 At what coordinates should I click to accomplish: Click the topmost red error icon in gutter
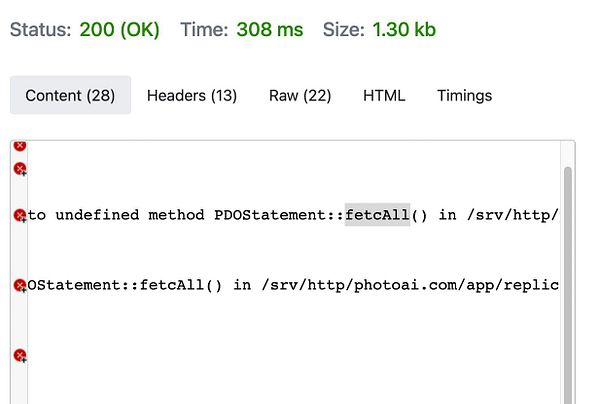[20, 145]
